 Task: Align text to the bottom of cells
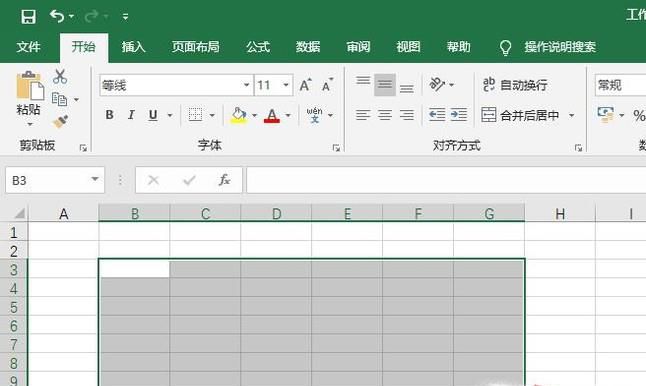[x=407, y=88]
